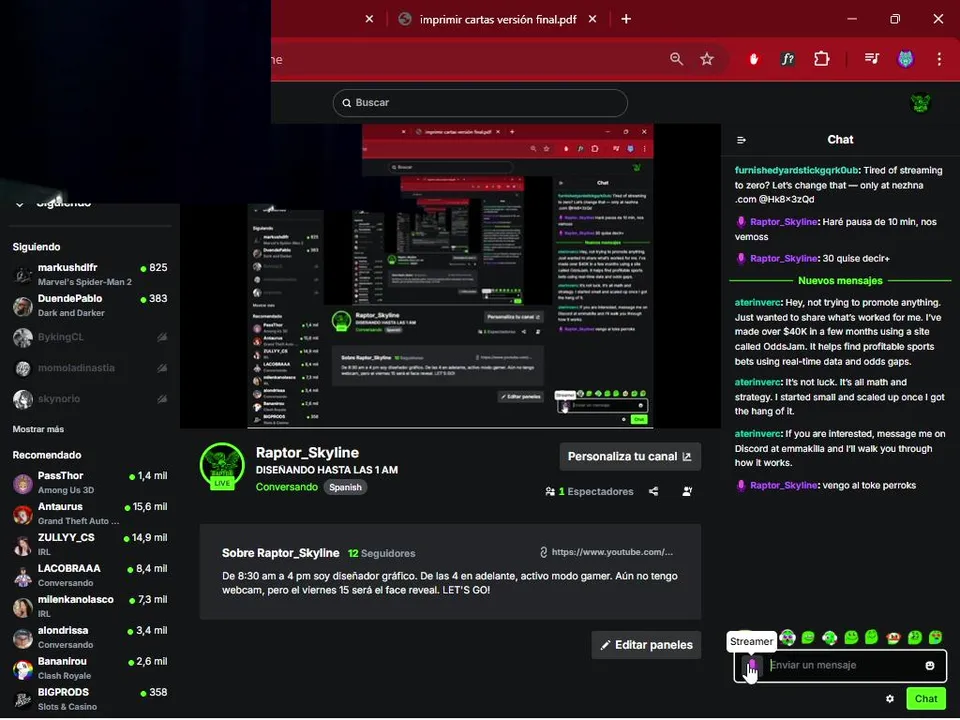This screenshot has width=960, height=720.
Task: Pick the heart-eyes emote at row end
Action: tap(936, 638)
